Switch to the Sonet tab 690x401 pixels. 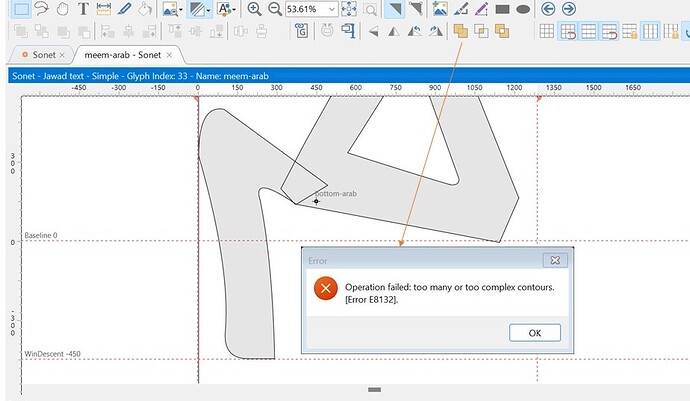[44, 55]
